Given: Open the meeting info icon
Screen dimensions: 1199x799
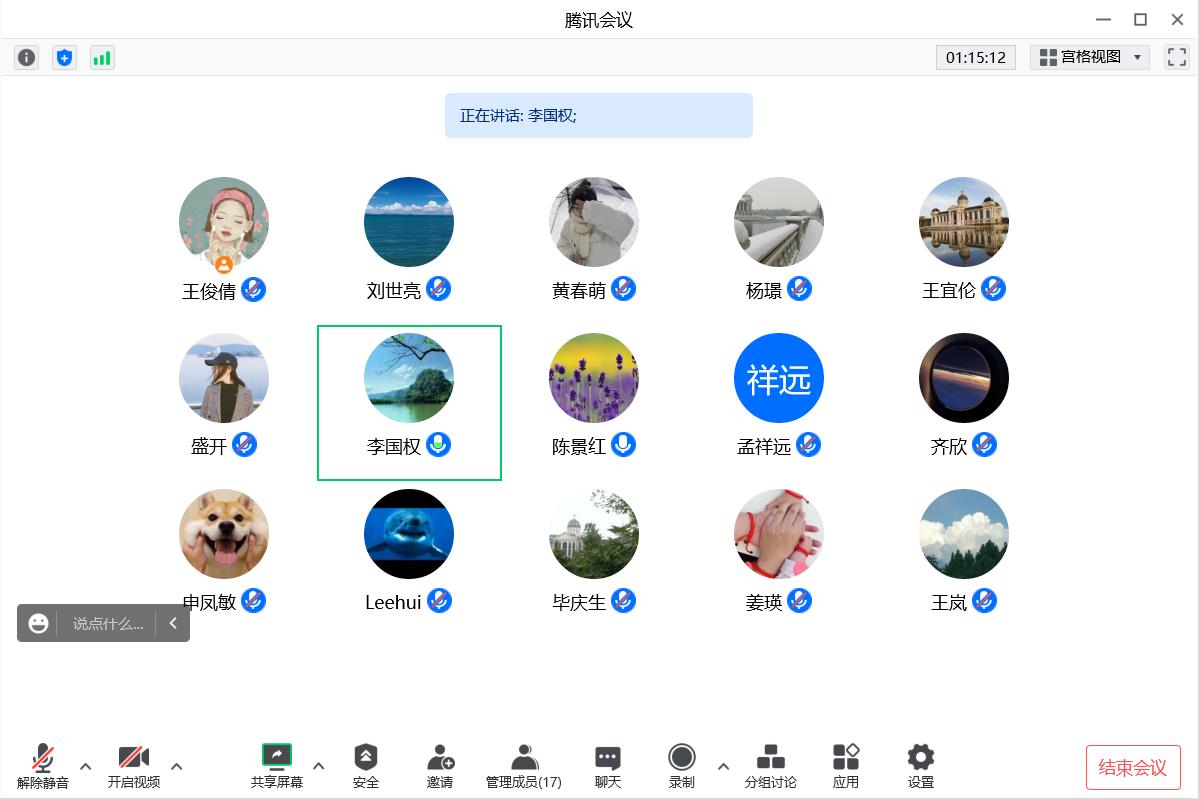Looking at the screenshot, I should tap(27, 58).
